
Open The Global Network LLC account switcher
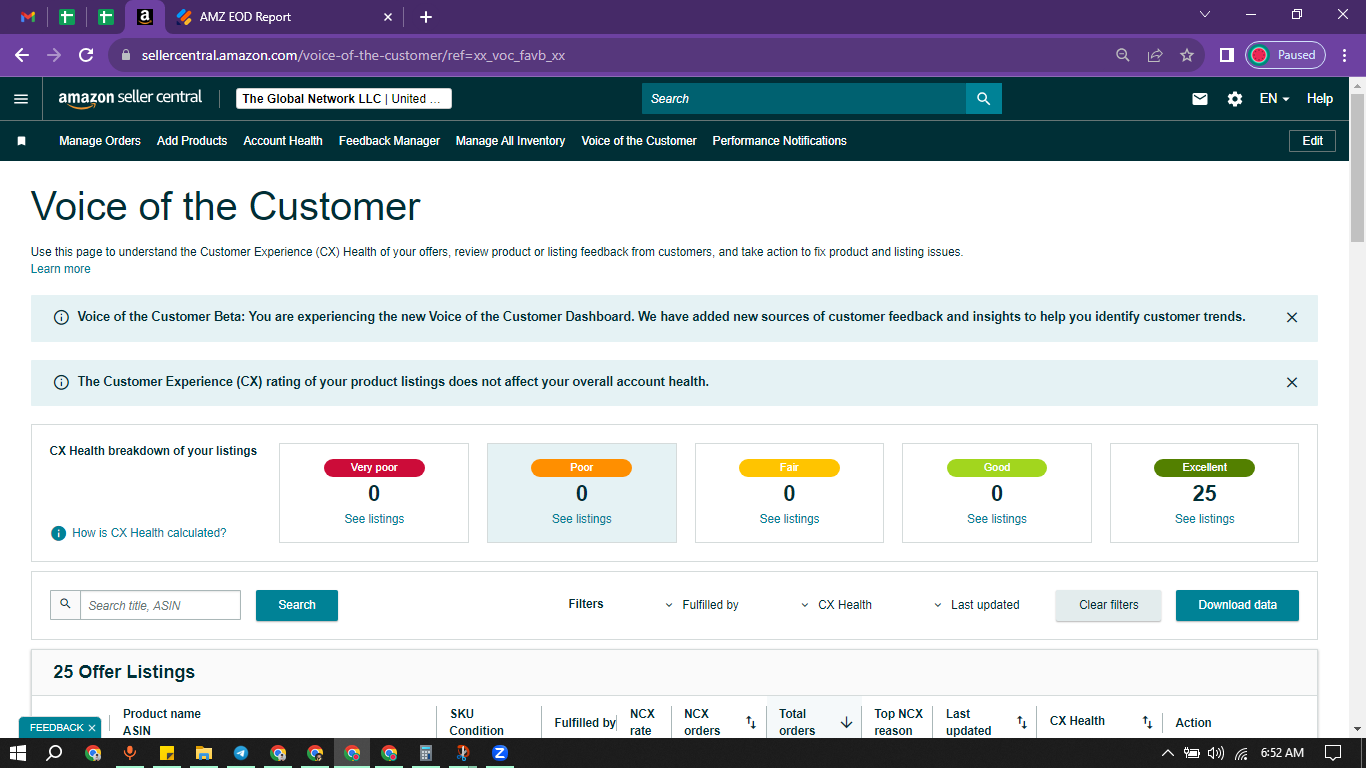click(x=344, y=99)
